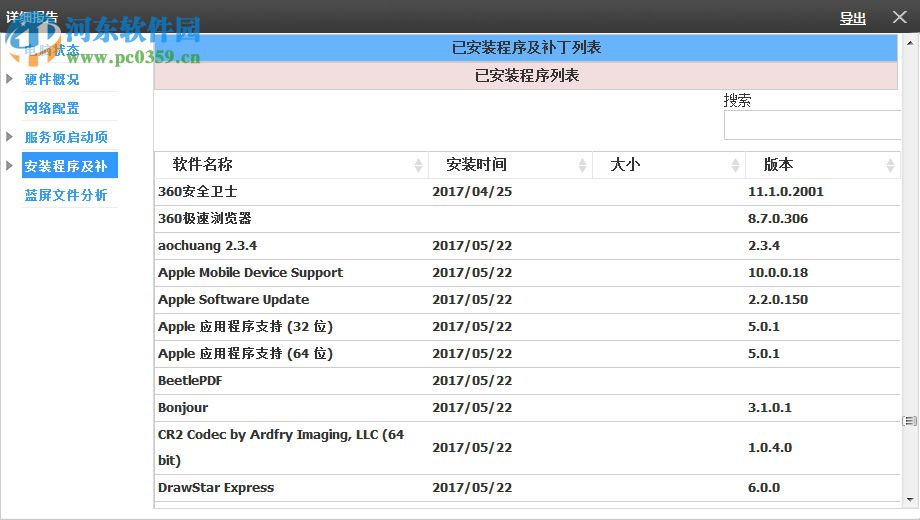Open the 硬件概况 section
The height and width of the screenshot is (520, 920).
click(52, 79)
